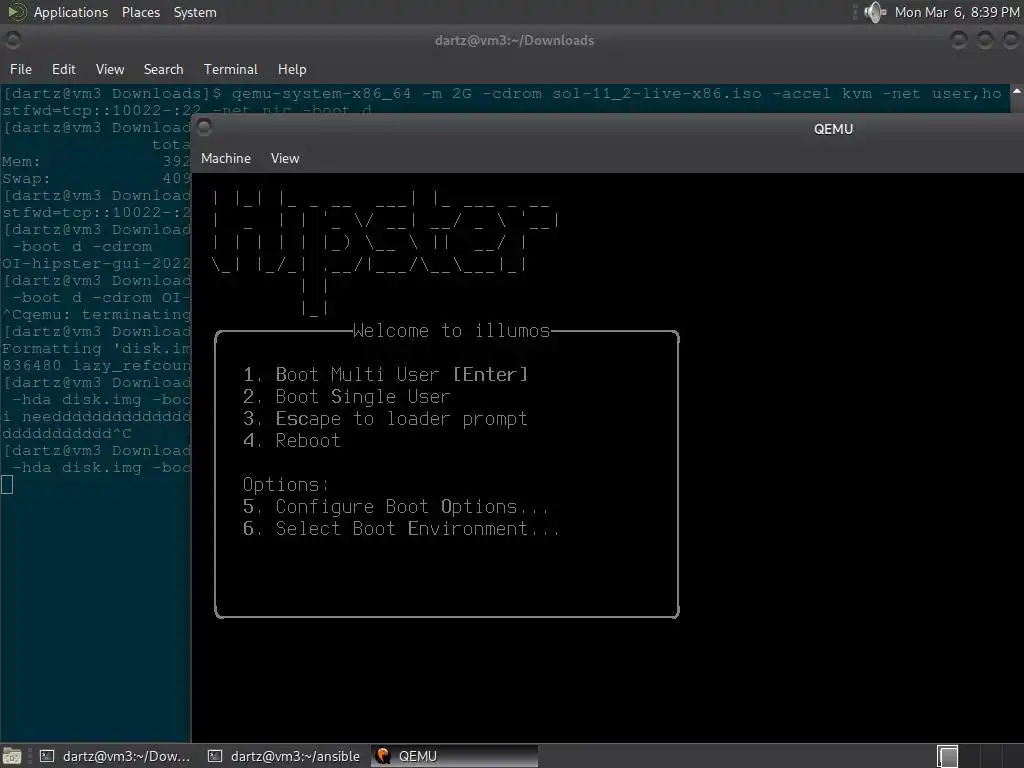Screen dimensions: 1024x768
Task: Open the Places menu
Action: pyautogui.click(x=140, y=12)
